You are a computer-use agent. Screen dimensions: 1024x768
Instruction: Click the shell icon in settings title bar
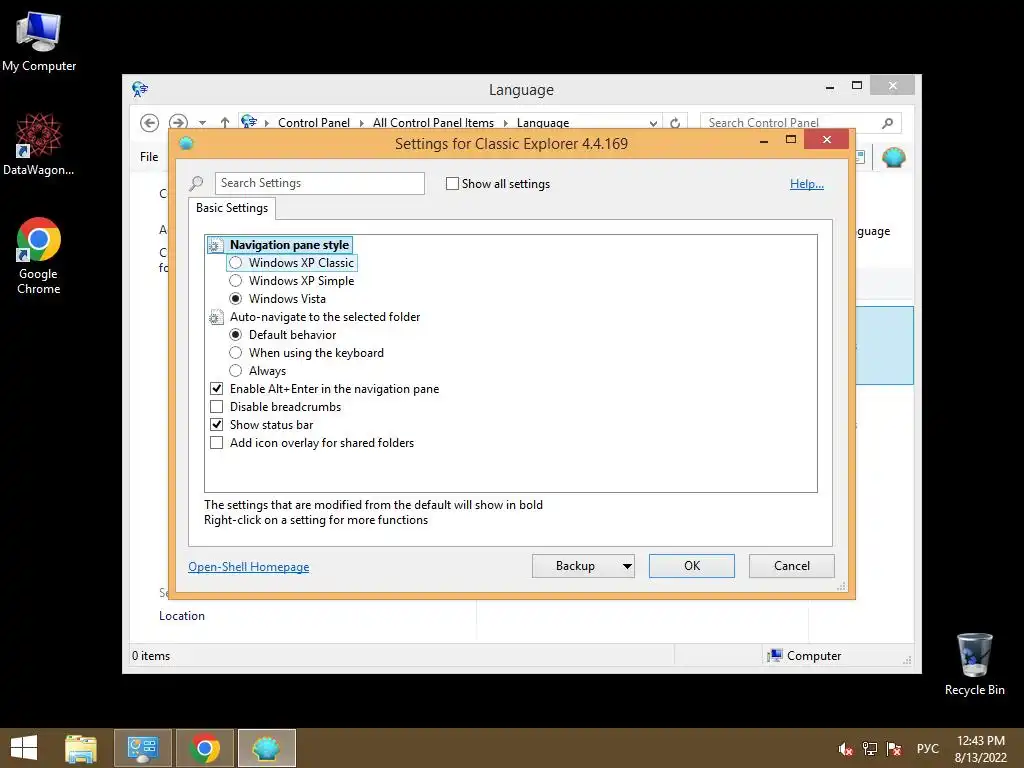coord(186,143)
